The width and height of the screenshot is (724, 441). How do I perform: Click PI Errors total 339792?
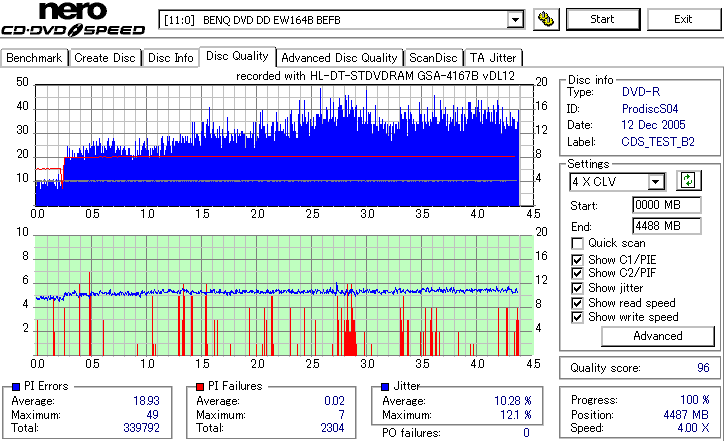pos(141,428)
